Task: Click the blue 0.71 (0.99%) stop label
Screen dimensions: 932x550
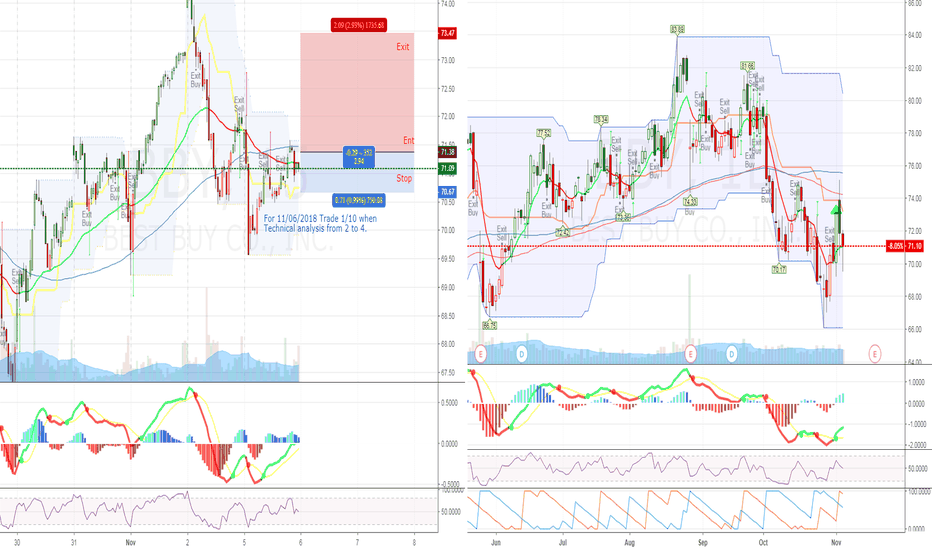Action: click(x=358, y=200)
